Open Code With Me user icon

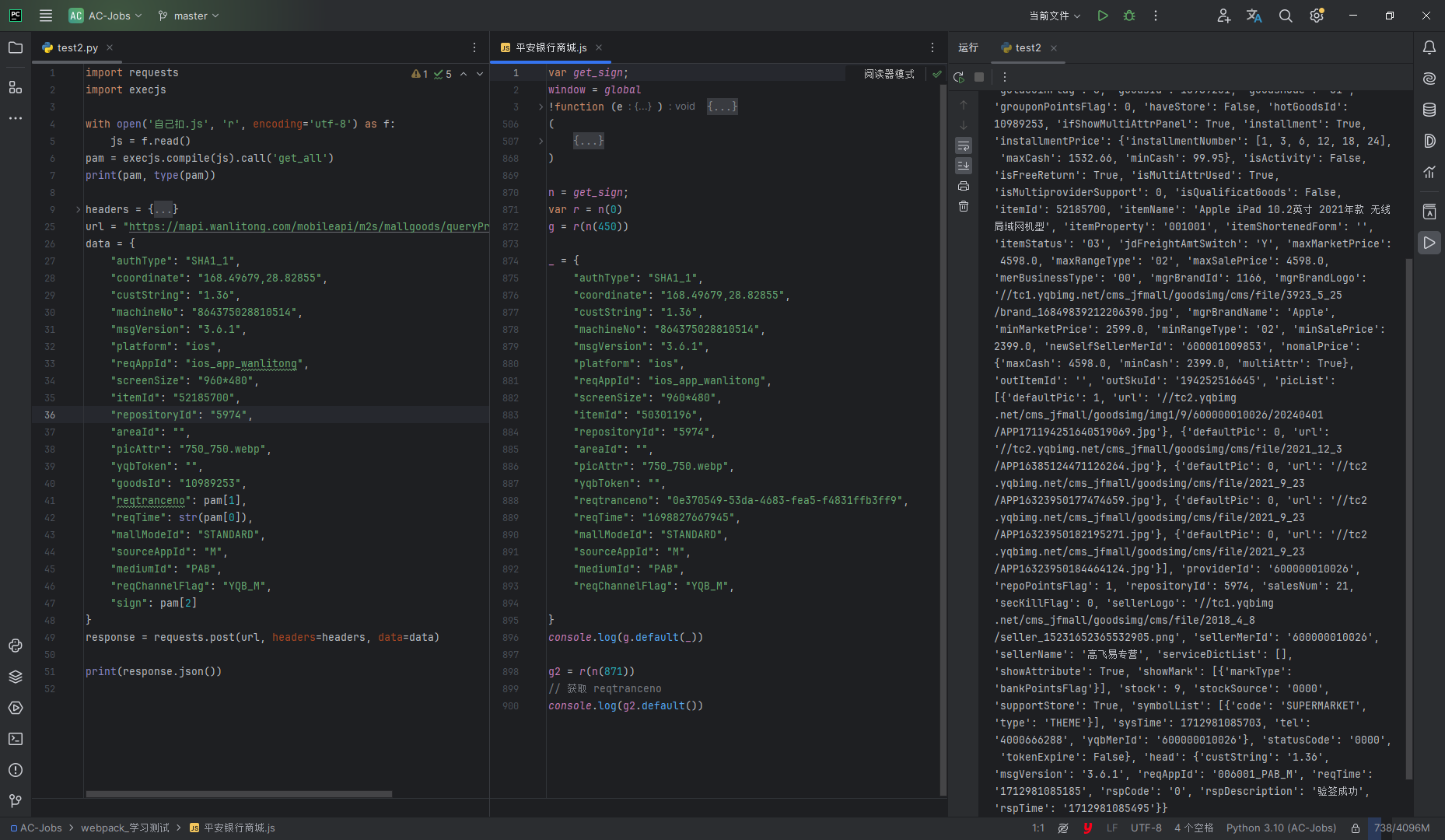(1223, 16)
